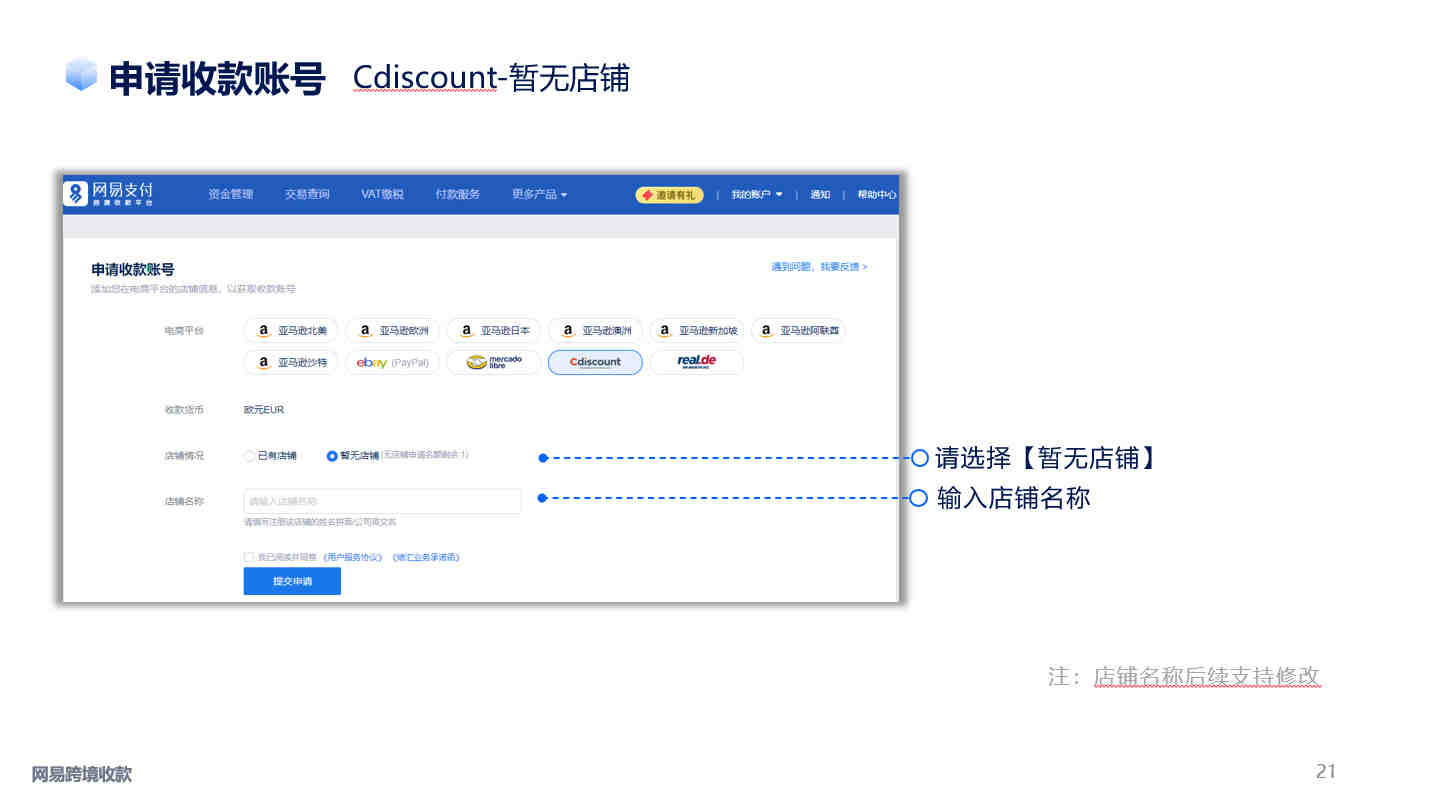Click the 提交申请 submit button
Screen dimensions: 1444x790
pos(292,581)
